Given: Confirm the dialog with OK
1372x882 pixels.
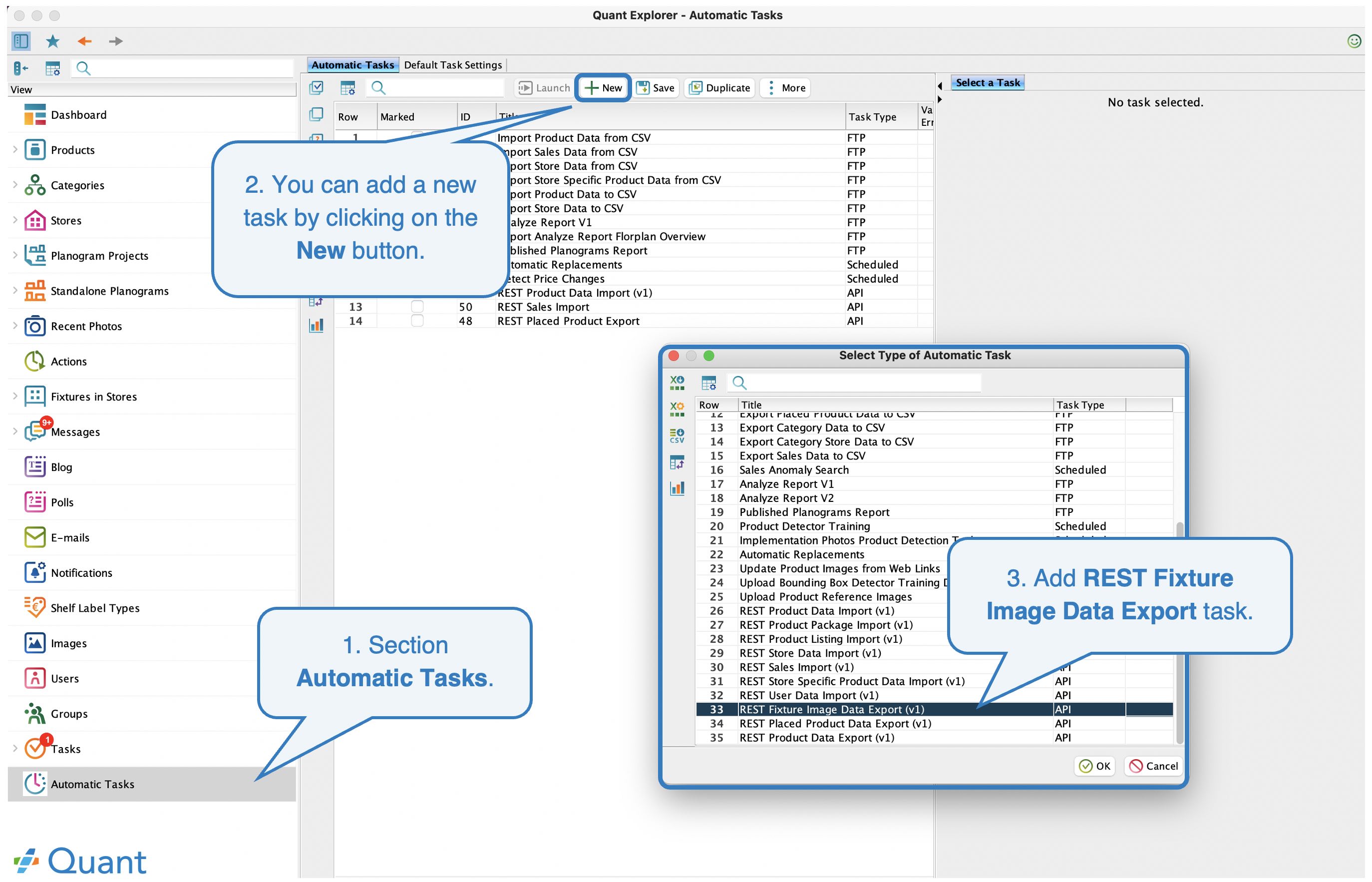Looking at the screenshot, I should pos(1094,766).
